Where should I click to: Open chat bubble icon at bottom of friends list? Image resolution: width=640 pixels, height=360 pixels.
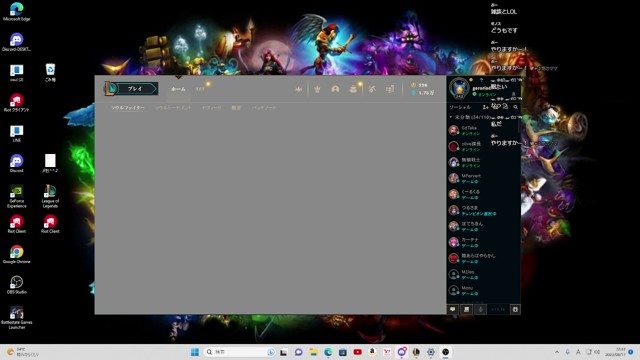453,309
